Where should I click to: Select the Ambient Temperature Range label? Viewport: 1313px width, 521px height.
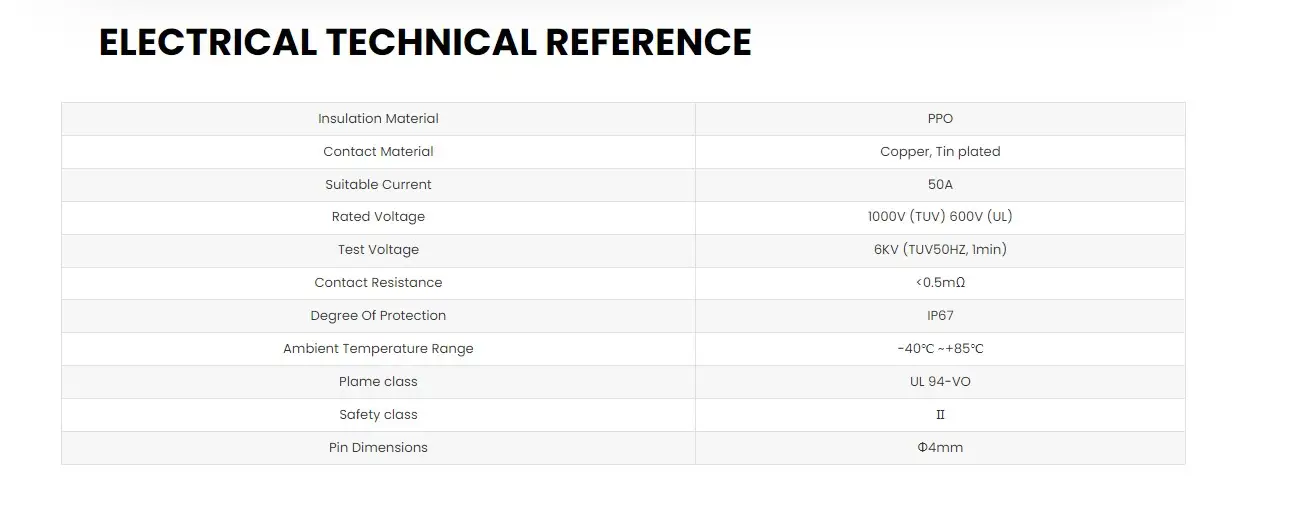[378, 349]
